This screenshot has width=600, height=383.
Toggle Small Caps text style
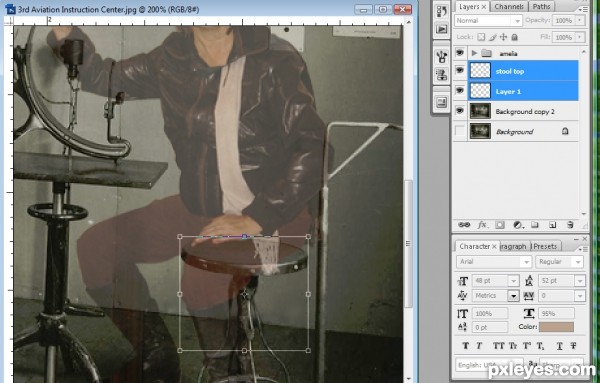point(513,346)
